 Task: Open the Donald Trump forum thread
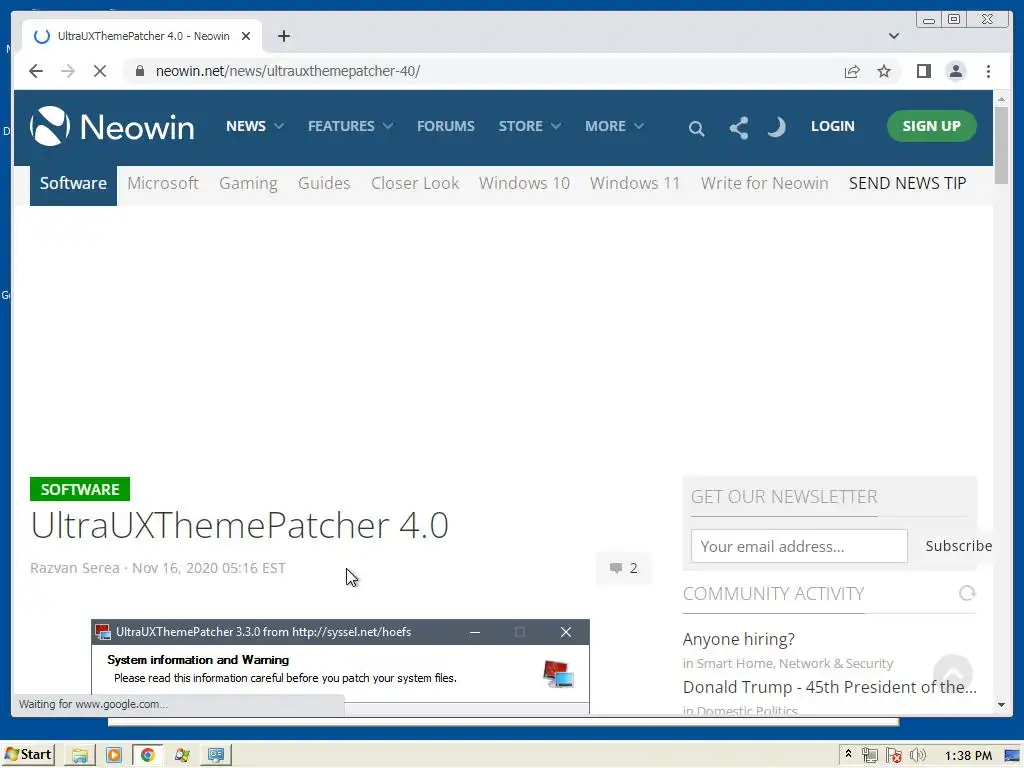tap(829, 687)
